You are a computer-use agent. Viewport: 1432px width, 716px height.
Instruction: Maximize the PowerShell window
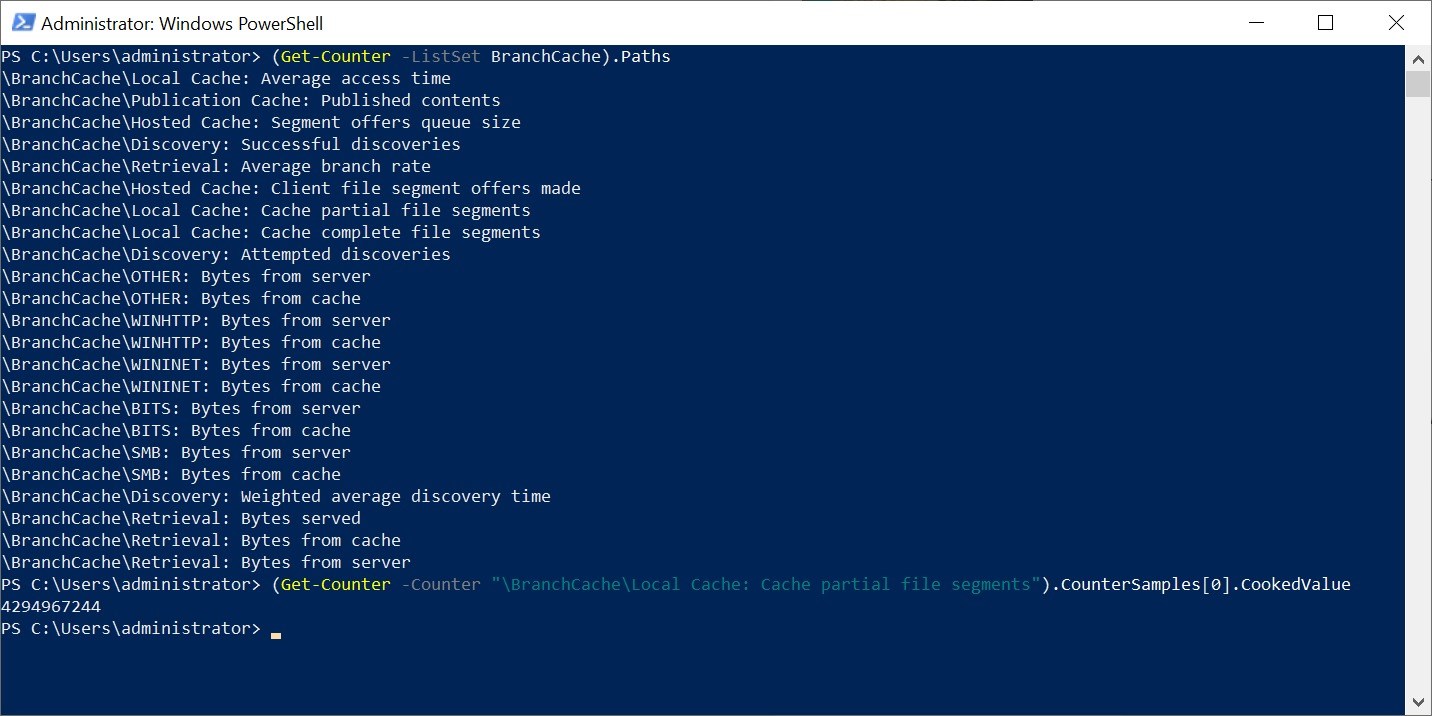click(1326, 22)
